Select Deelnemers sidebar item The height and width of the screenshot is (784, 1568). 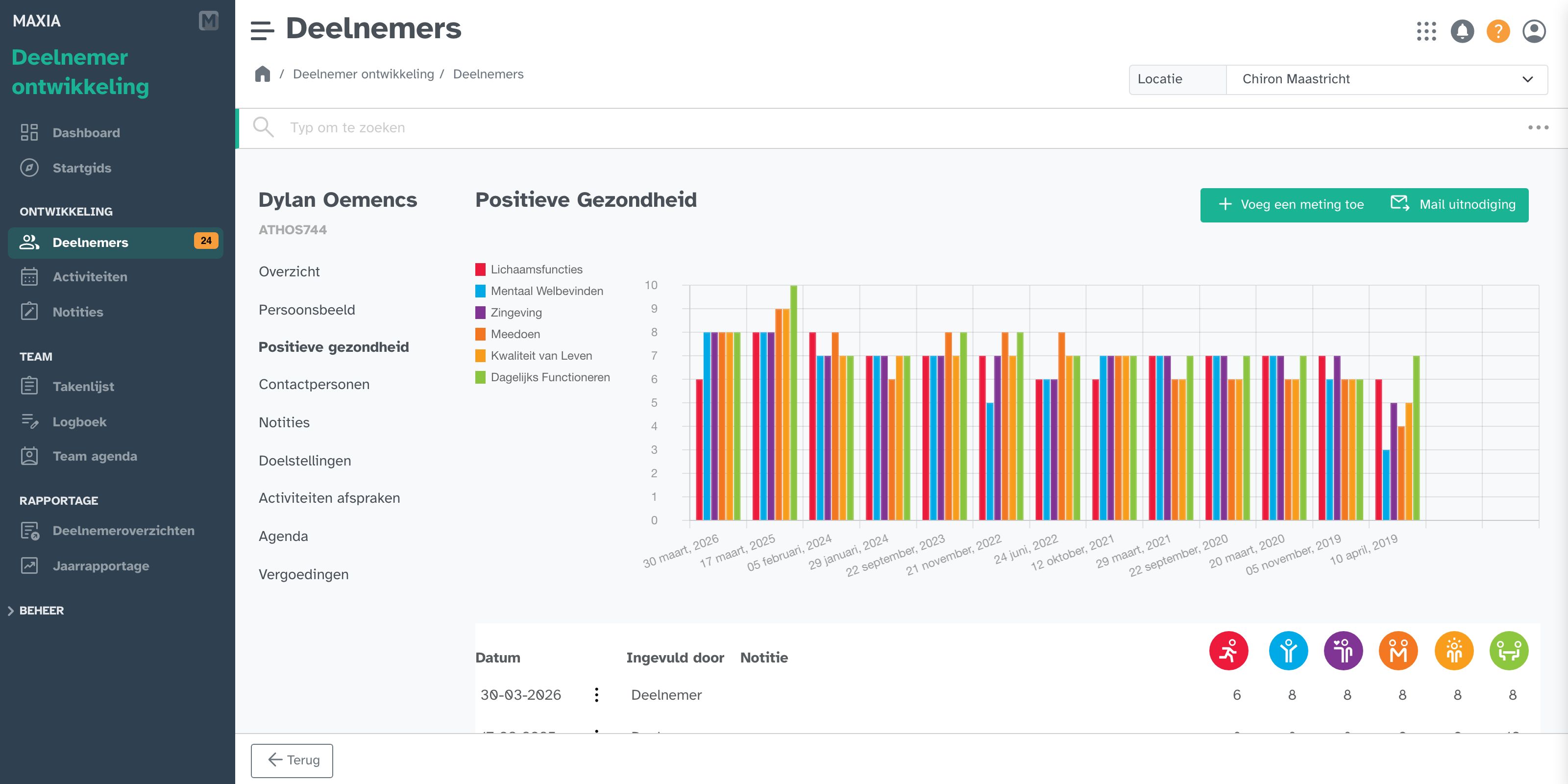coord(116,242)
